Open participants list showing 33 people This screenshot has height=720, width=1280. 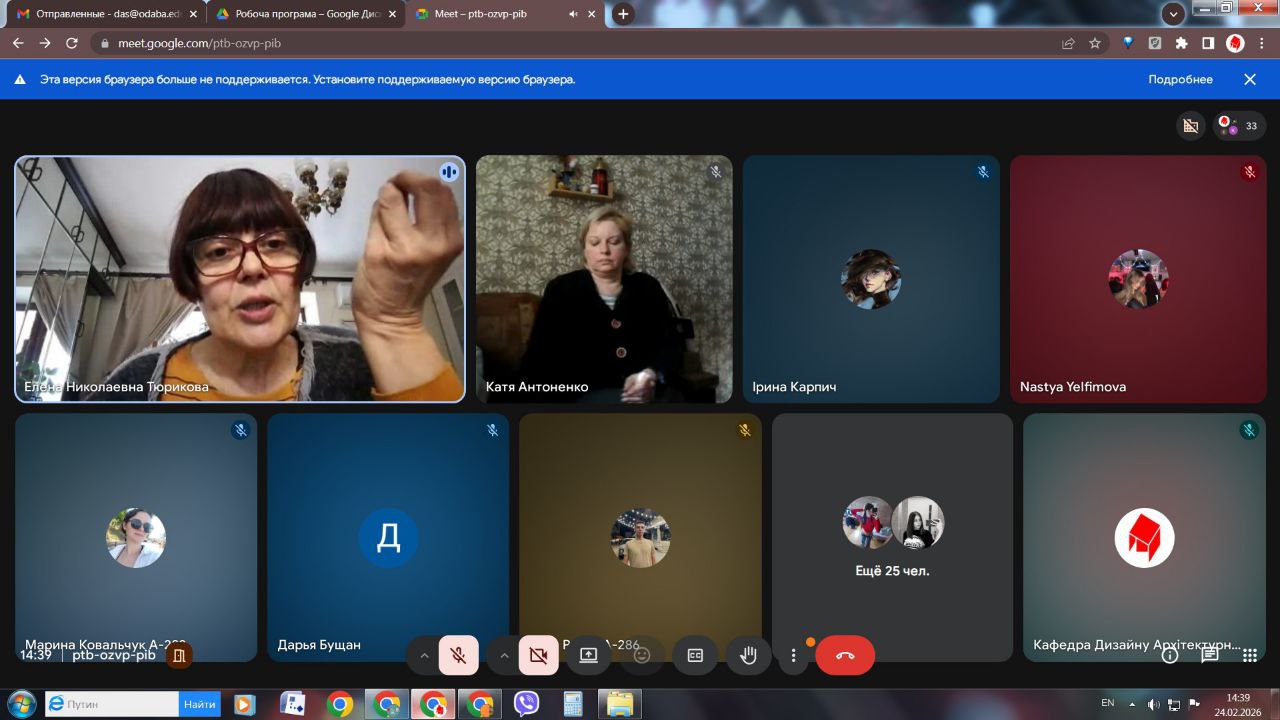pyautogui.click(x=1239, y=126)
